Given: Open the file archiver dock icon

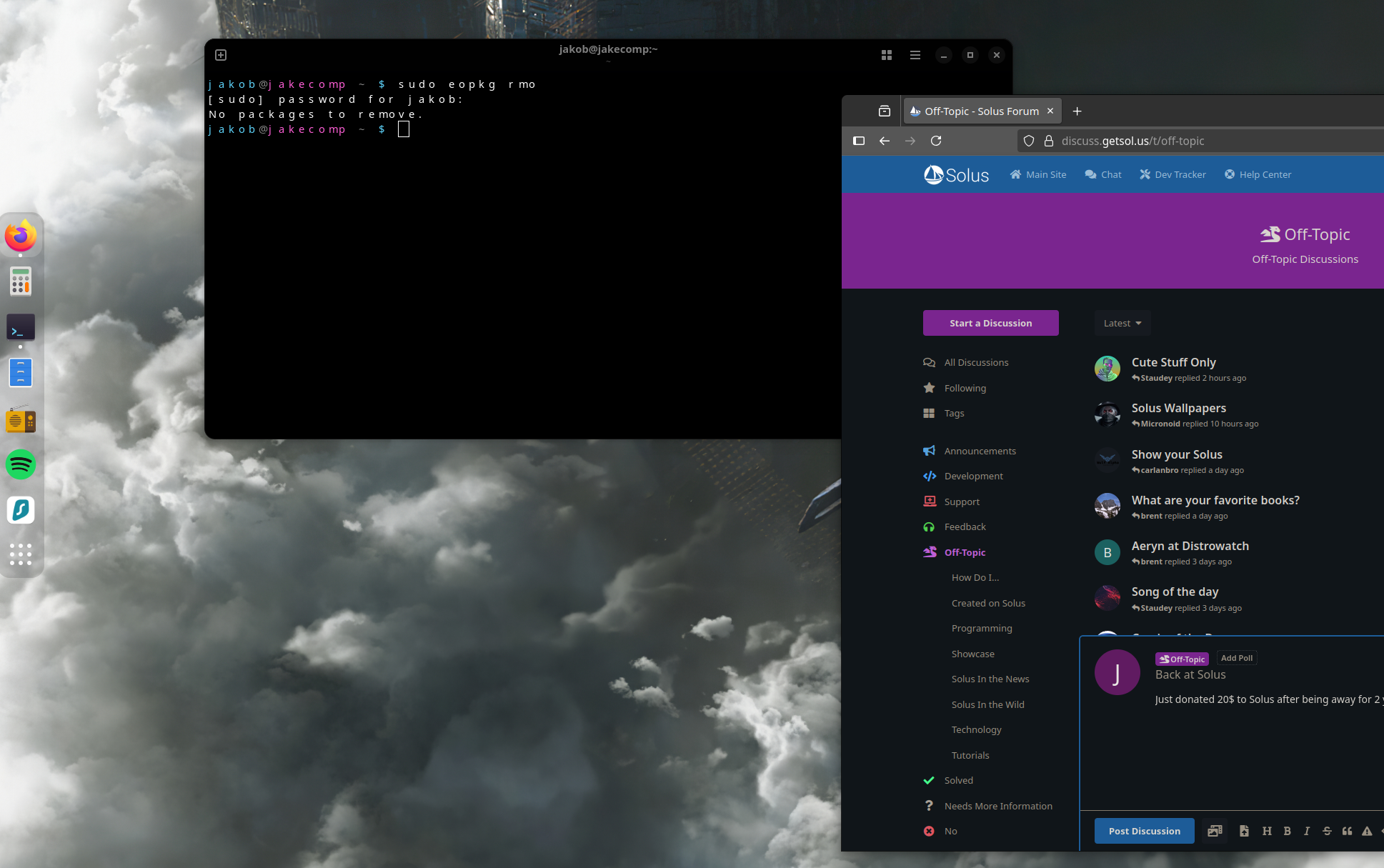Looking at the screenshot, I should [x=21, y=373].
